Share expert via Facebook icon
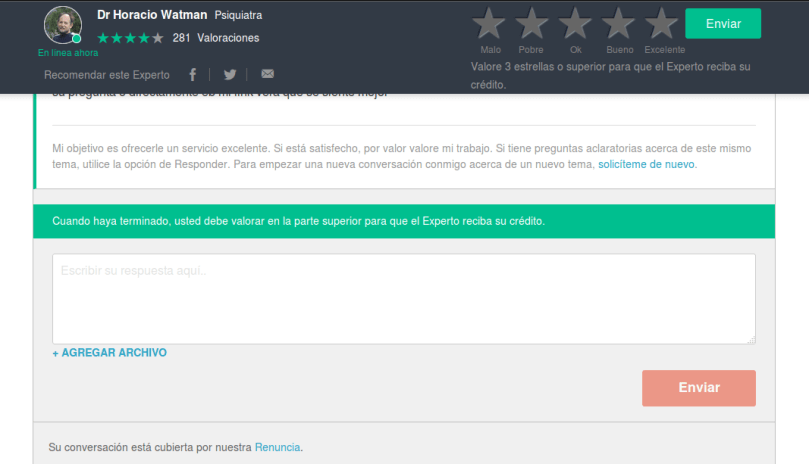The width and height of the screenshot is (809, 464). (193, 75)
